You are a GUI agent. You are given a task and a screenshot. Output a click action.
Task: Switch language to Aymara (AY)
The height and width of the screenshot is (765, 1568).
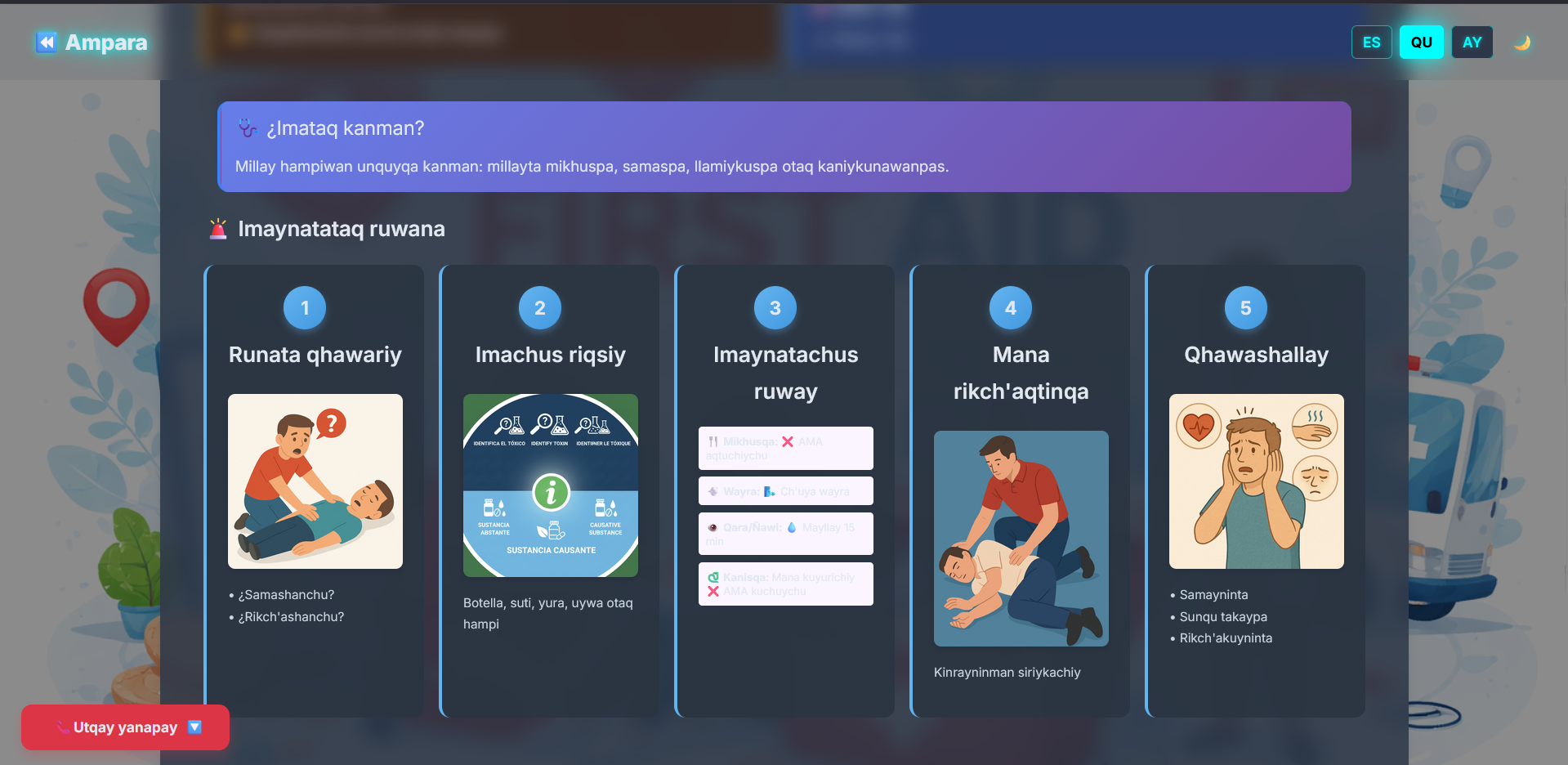[x=1472, y=42]
